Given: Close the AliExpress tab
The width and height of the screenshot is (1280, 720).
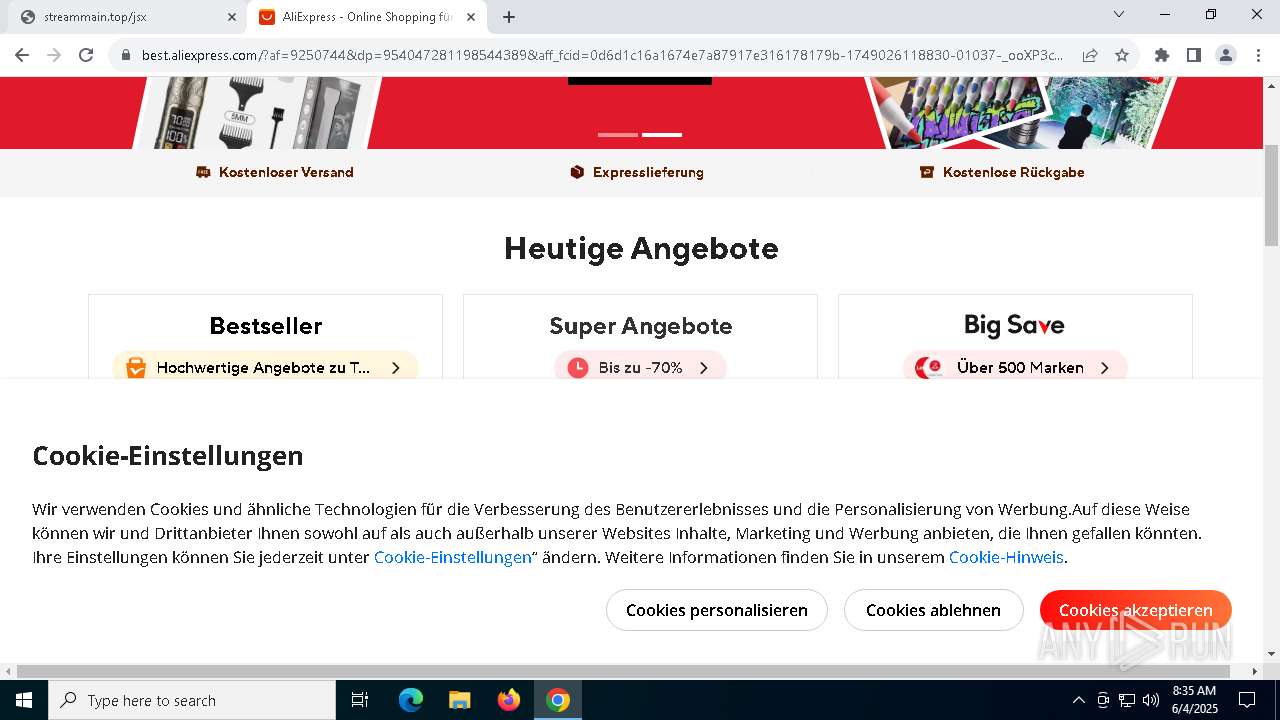Looking at the screenshot, I should pos(471,17).
